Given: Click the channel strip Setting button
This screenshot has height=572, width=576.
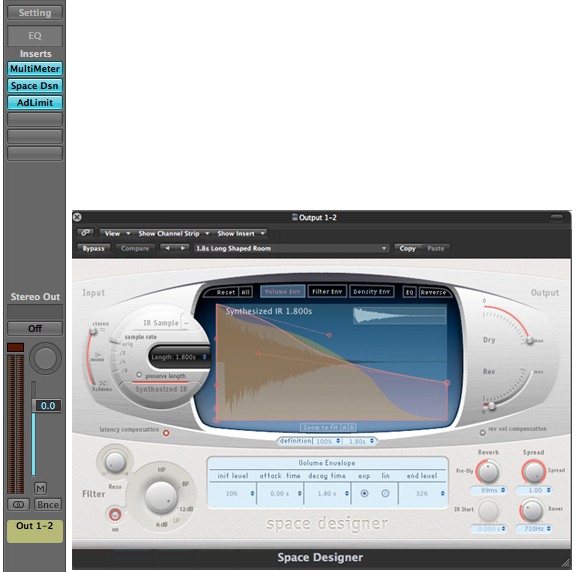Looking at the screenshot, I should point(35,13).
